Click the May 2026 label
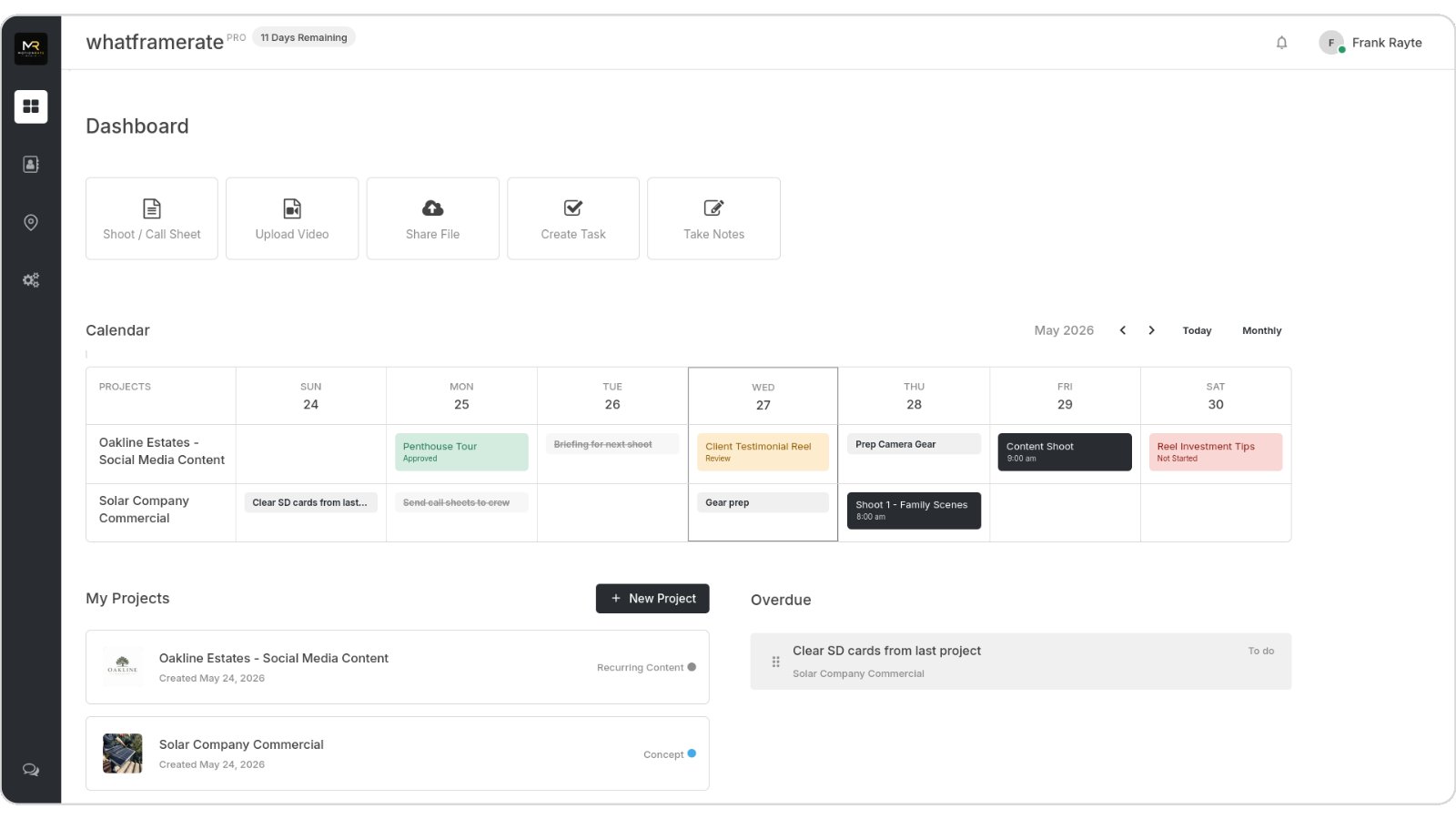This screenshot has height=819, width=1456. click(1064, 330)
